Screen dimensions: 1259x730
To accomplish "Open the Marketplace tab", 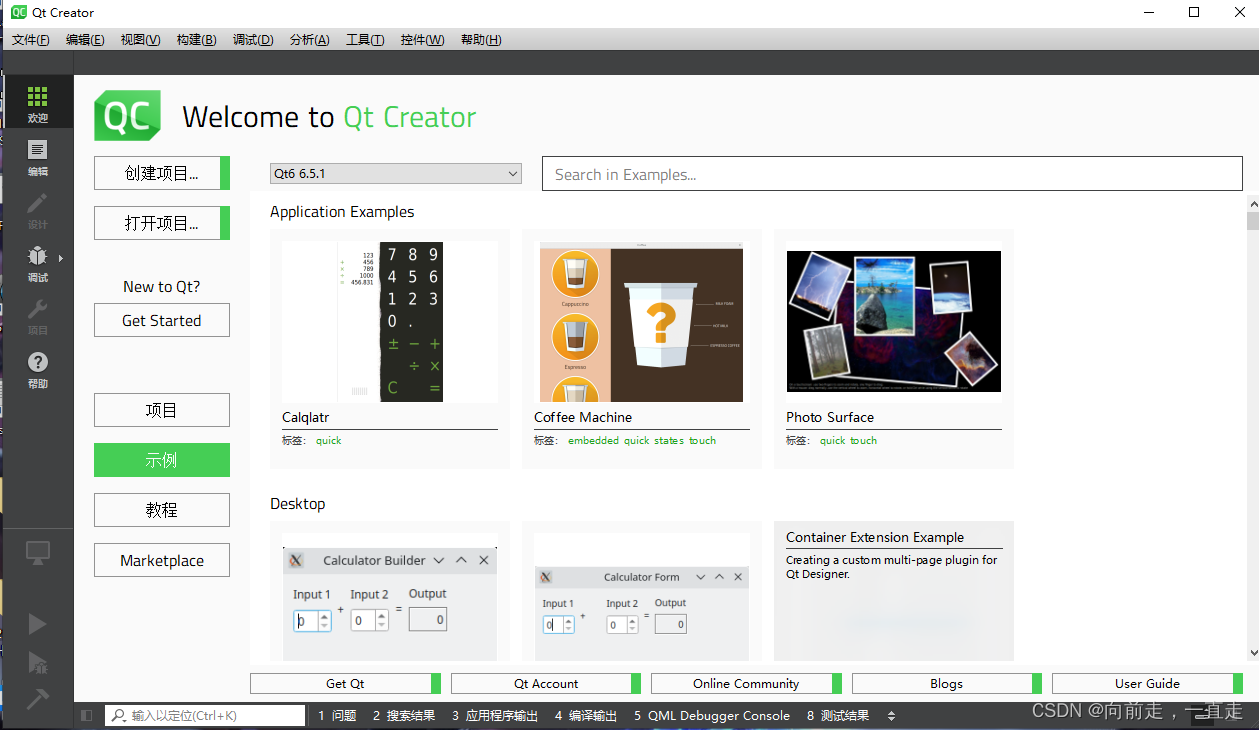I will (162, 560).
